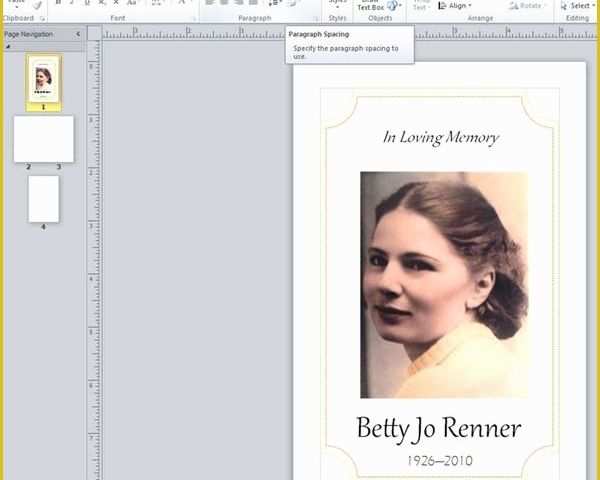Open the Shapes gallery icon
The width and height of the screenshot is (600, 480).
click(x=392, y=5)
